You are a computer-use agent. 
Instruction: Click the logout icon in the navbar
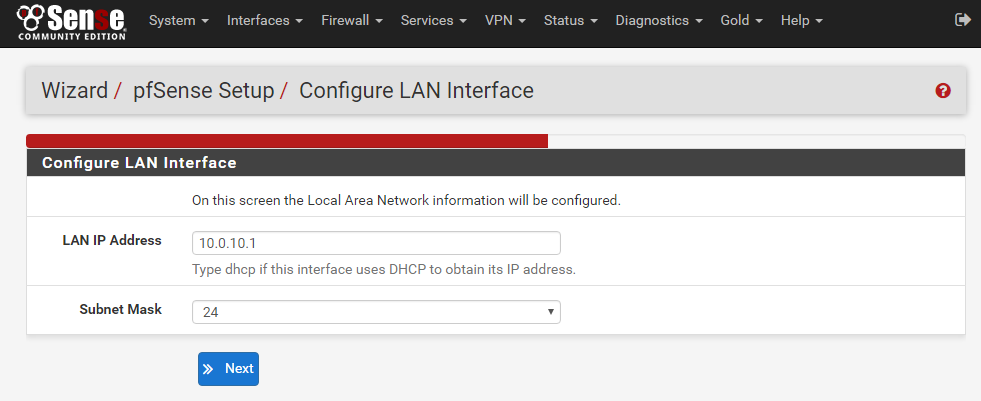coord(962,20)
